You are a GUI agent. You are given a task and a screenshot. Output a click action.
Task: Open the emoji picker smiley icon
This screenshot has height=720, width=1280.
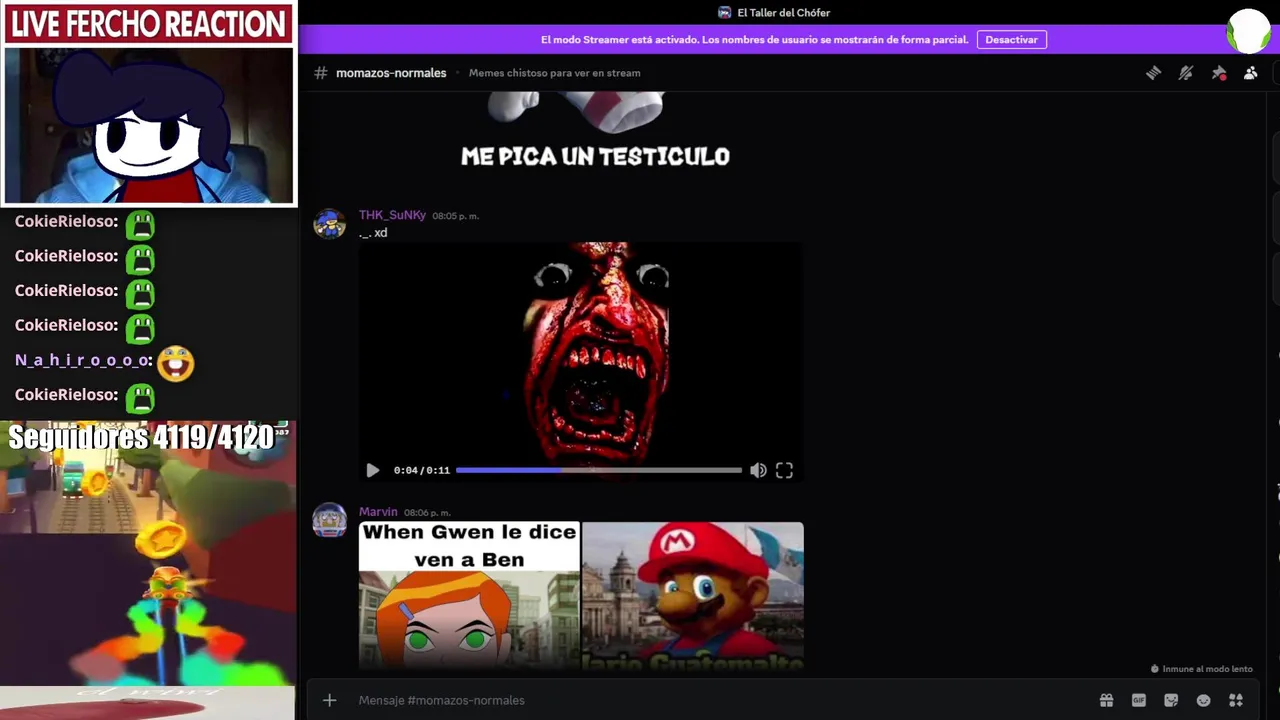(1203, 700)
